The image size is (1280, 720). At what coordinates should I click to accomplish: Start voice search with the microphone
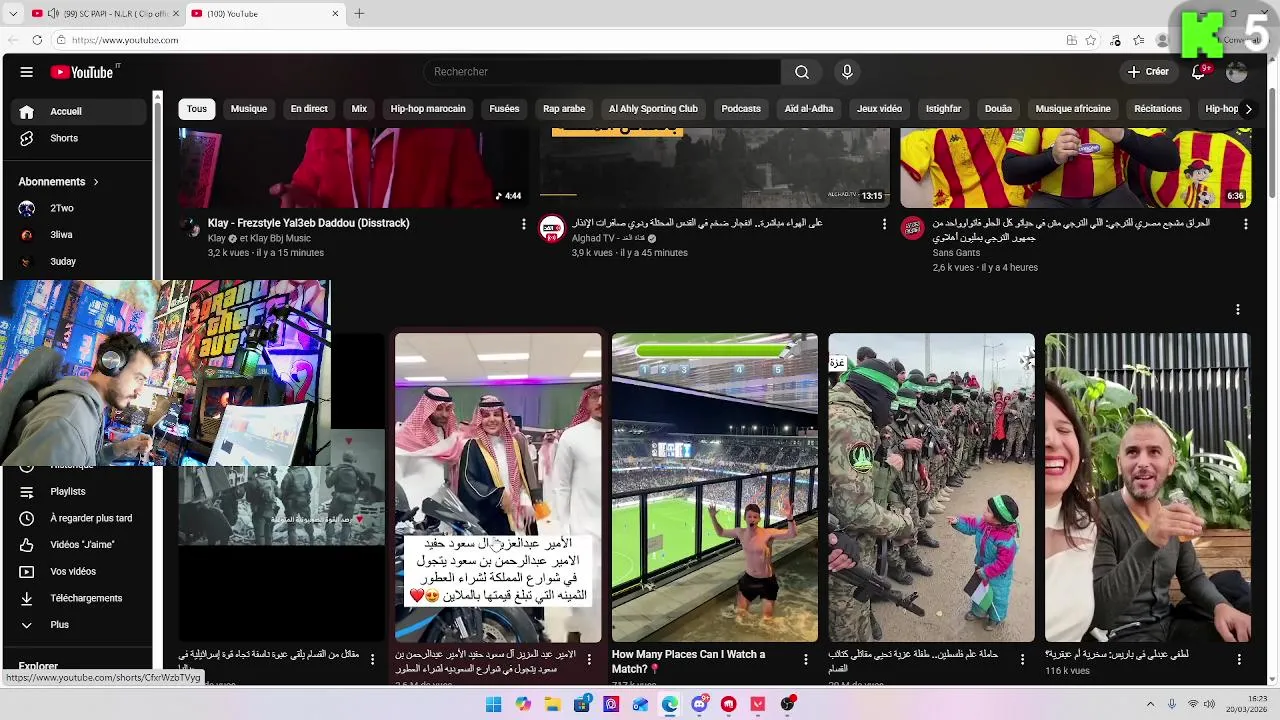coord(847,72)
